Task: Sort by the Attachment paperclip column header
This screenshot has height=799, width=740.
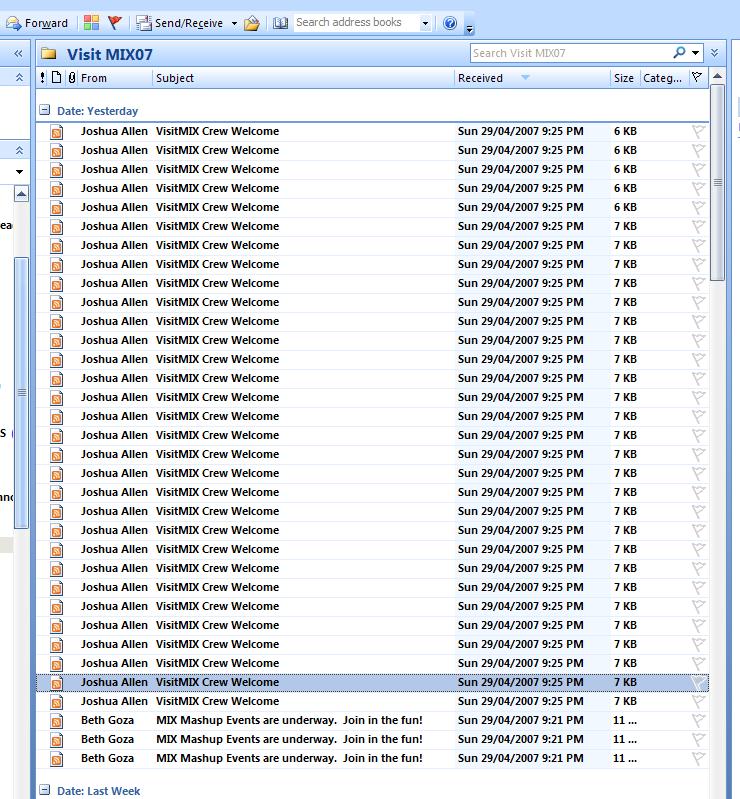Action: tap(71, 78)
